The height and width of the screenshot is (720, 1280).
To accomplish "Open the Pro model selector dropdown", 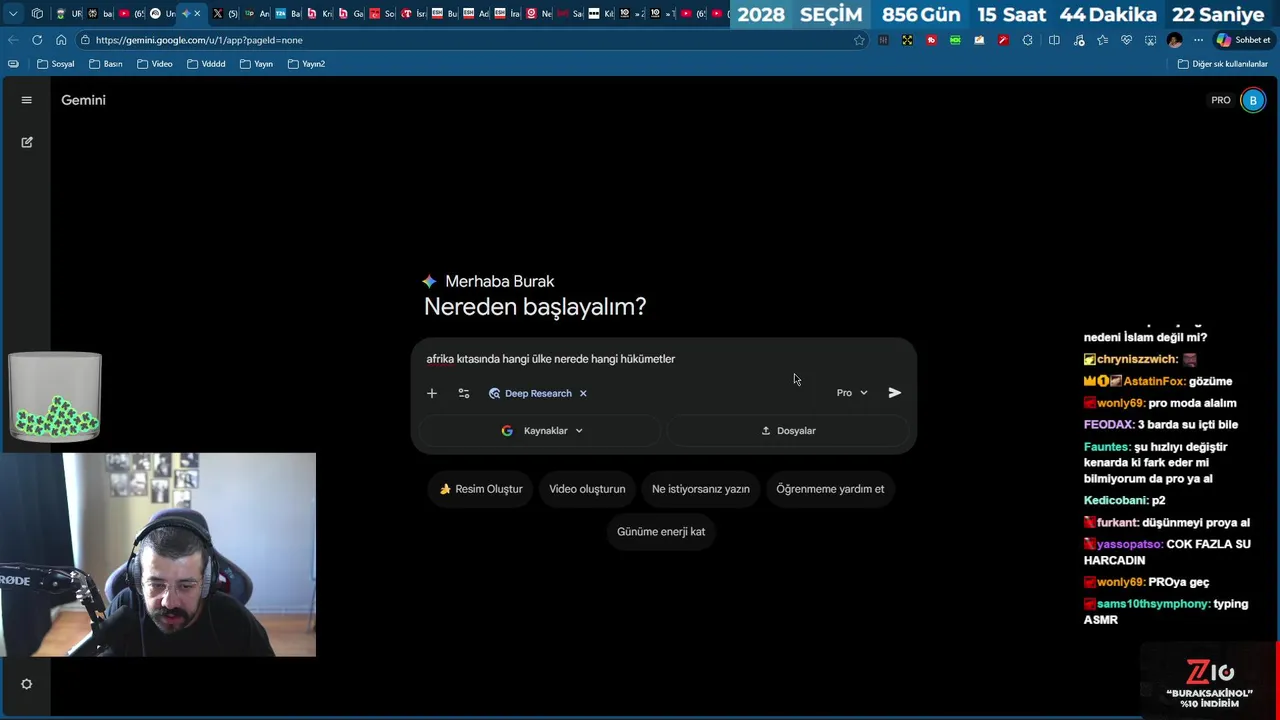I will pyautogui.click(x=852, y=393).
